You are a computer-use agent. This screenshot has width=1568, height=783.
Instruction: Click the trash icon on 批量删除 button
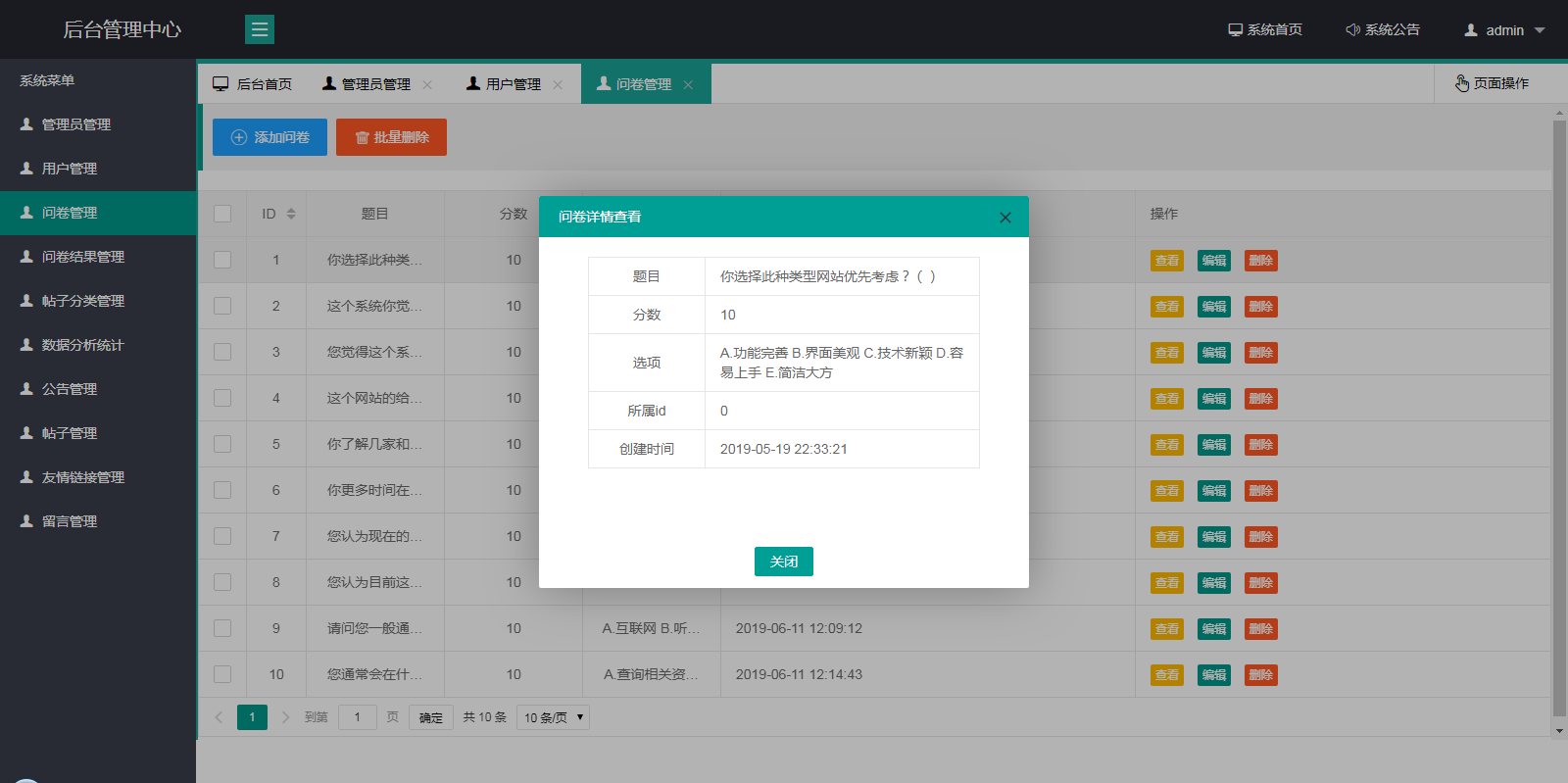click(362, 137)
